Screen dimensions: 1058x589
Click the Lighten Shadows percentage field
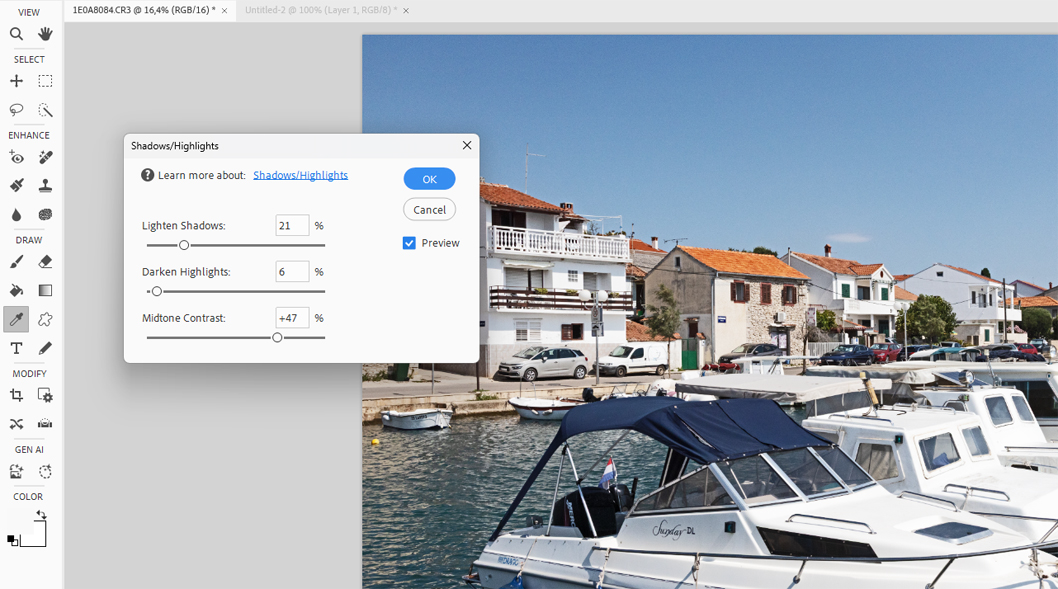click(x=292, y=226)
